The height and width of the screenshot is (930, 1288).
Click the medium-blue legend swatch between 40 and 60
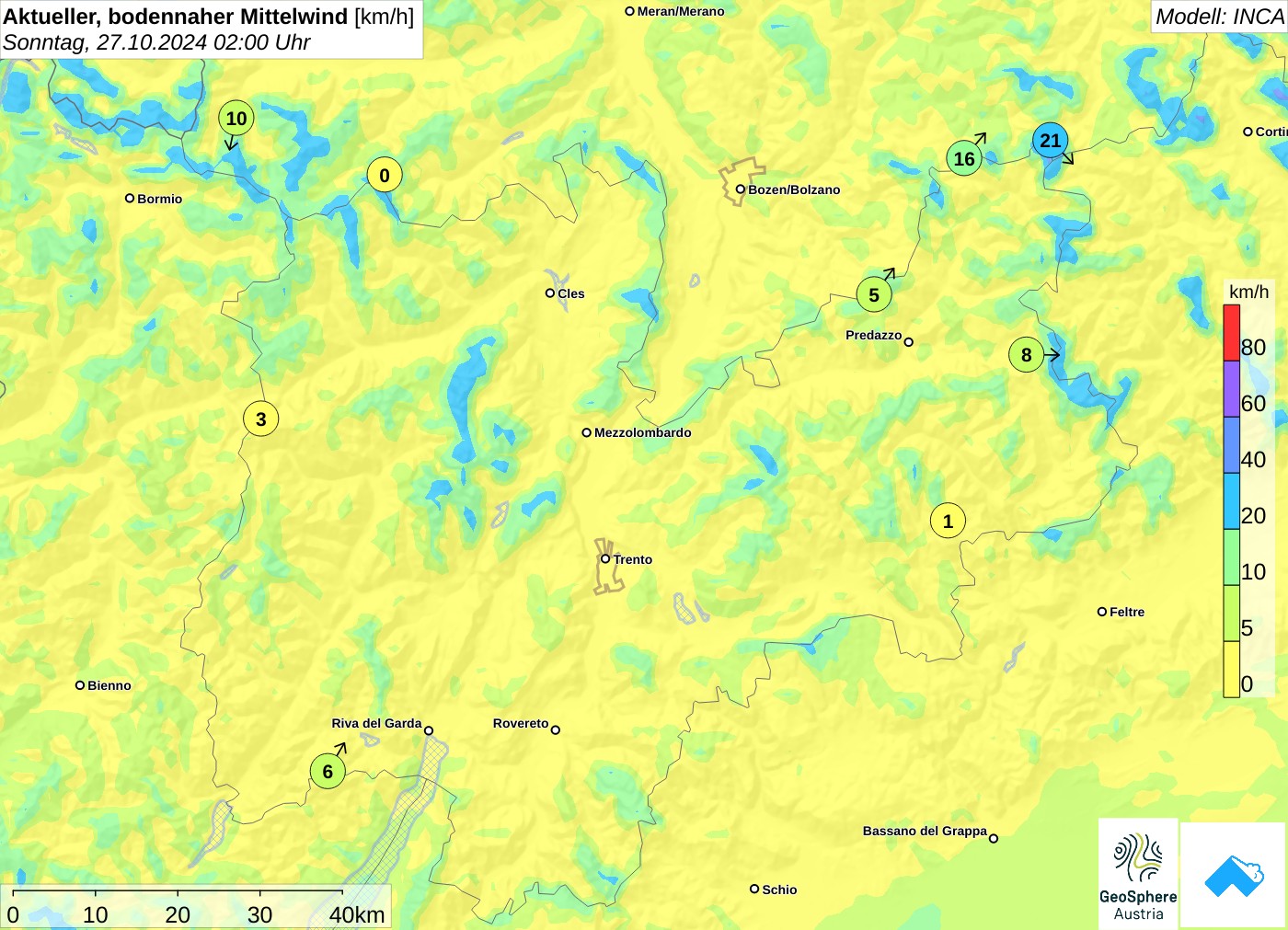(x=1231, y=445)
